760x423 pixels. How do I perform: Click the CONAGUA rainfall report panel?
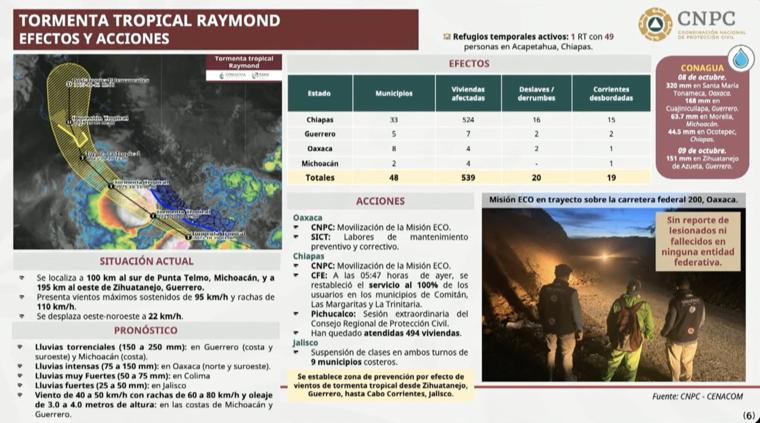pos(701,115)
